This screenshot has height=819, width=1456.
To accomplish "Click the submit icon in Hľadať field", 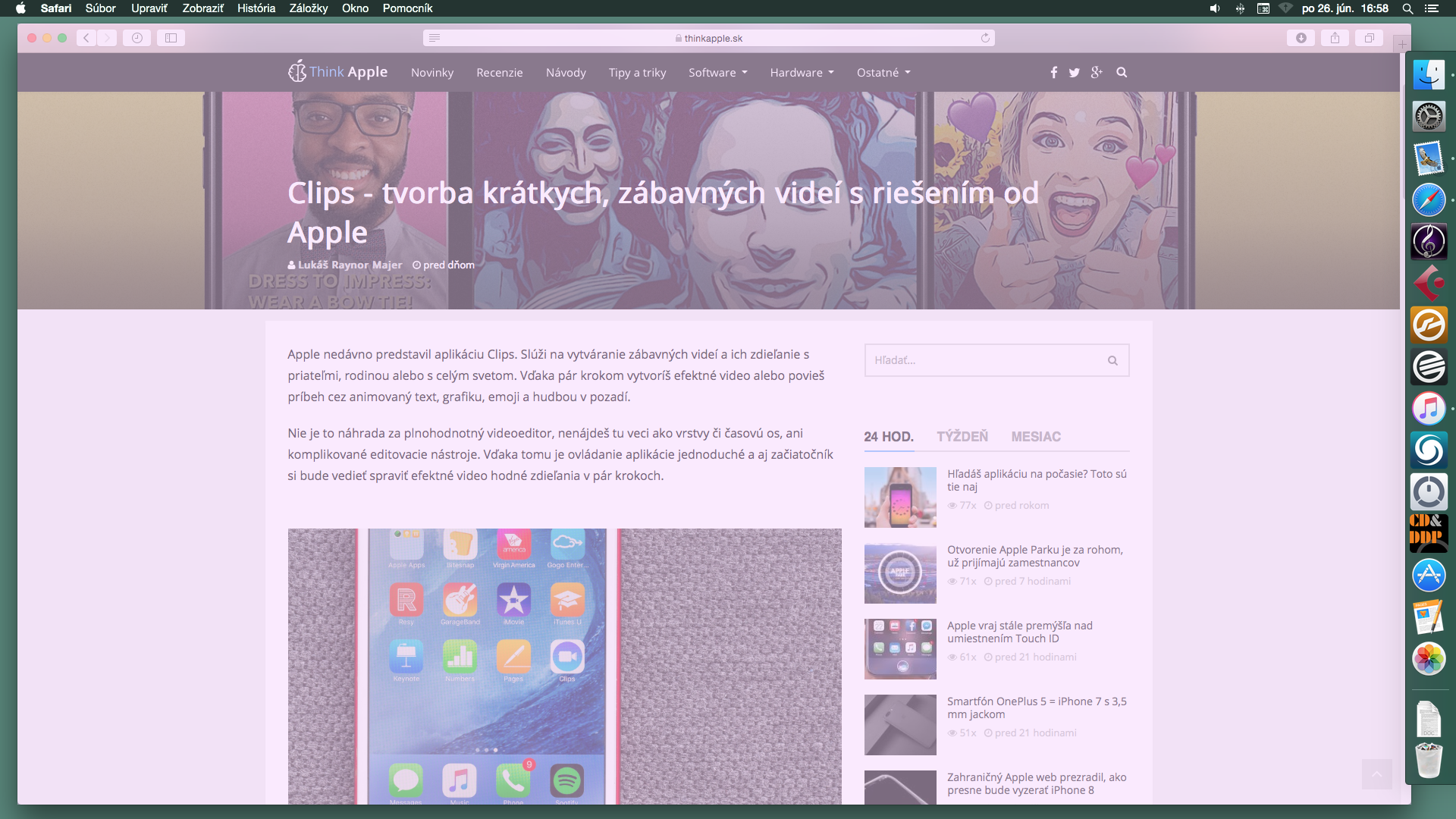I will (x=1112, y=361).
